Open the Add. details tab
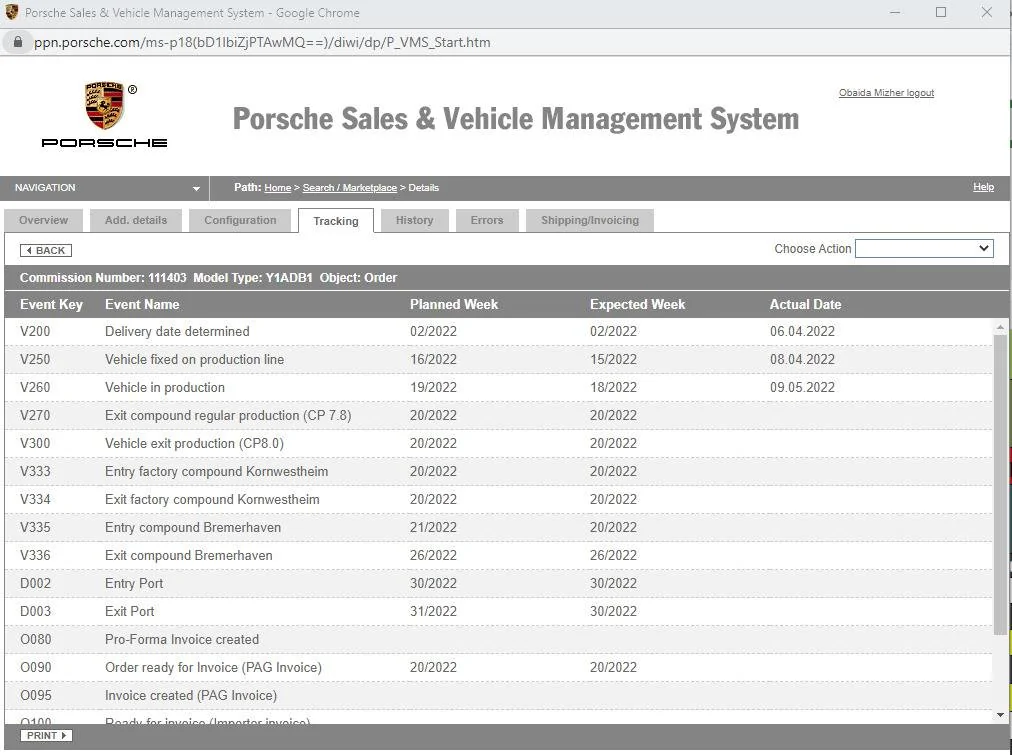The image size is (1012, 755). 136,220
